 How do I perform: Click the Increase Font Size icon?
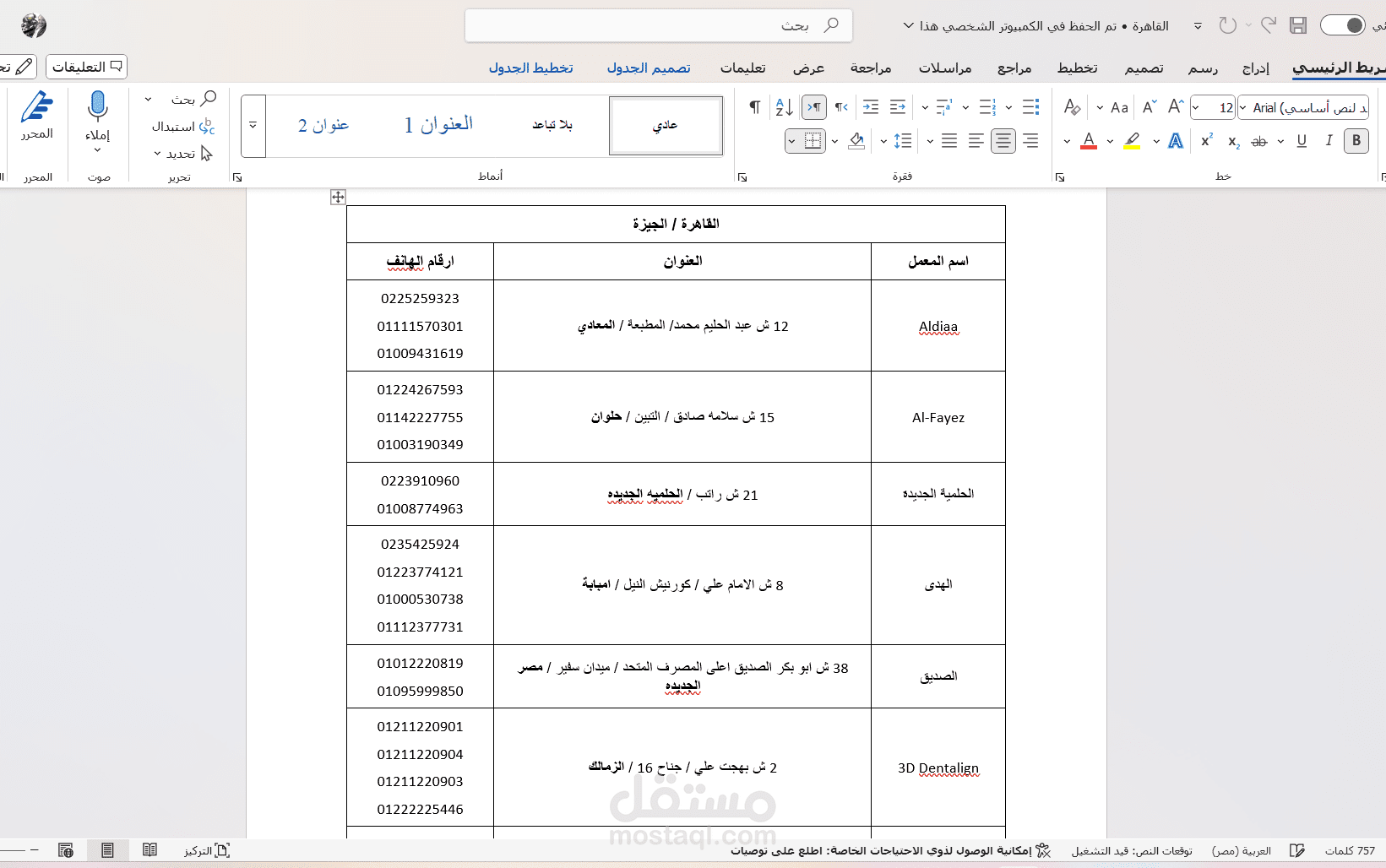(x=1176, y=107)
